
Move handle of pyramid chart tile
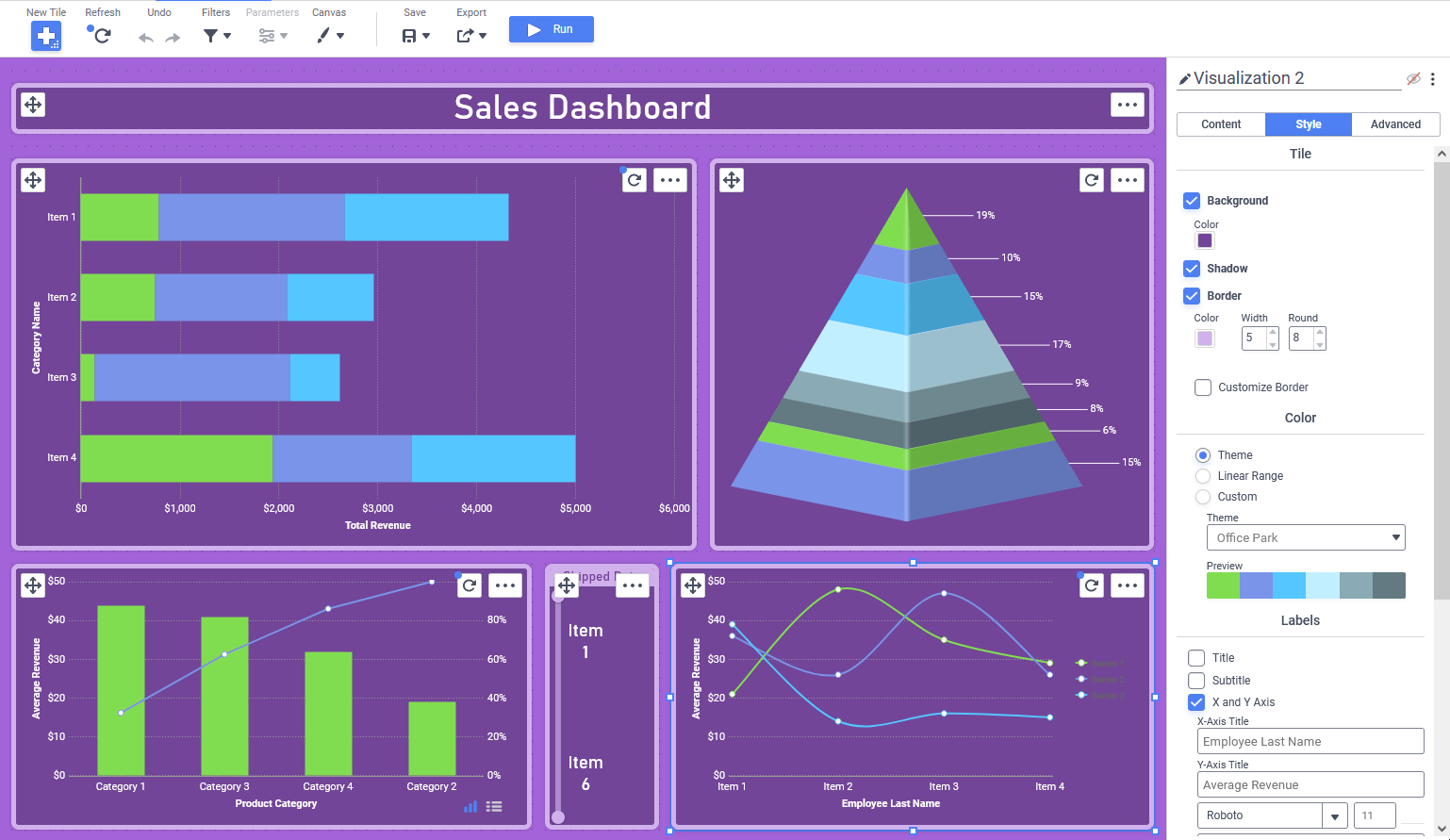tap(732, 180)
